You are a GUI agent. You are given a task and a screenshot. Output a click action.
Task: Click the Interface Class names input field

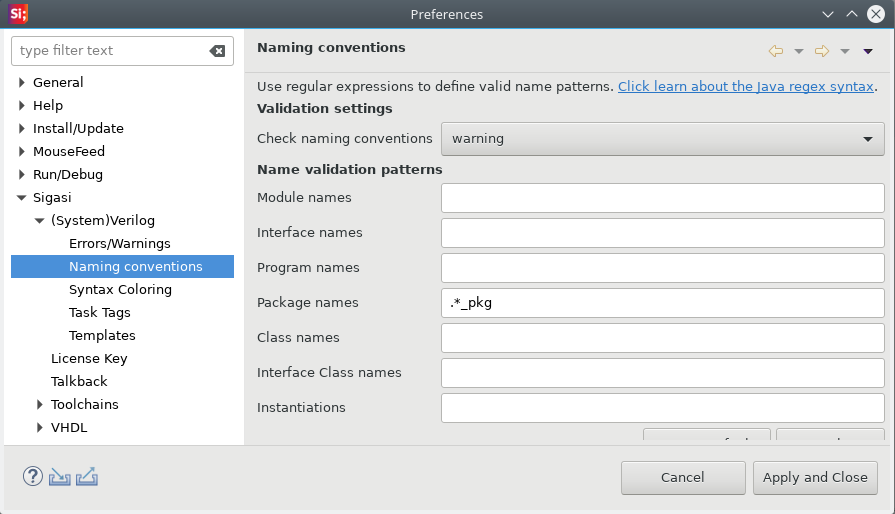click(663, 373)
